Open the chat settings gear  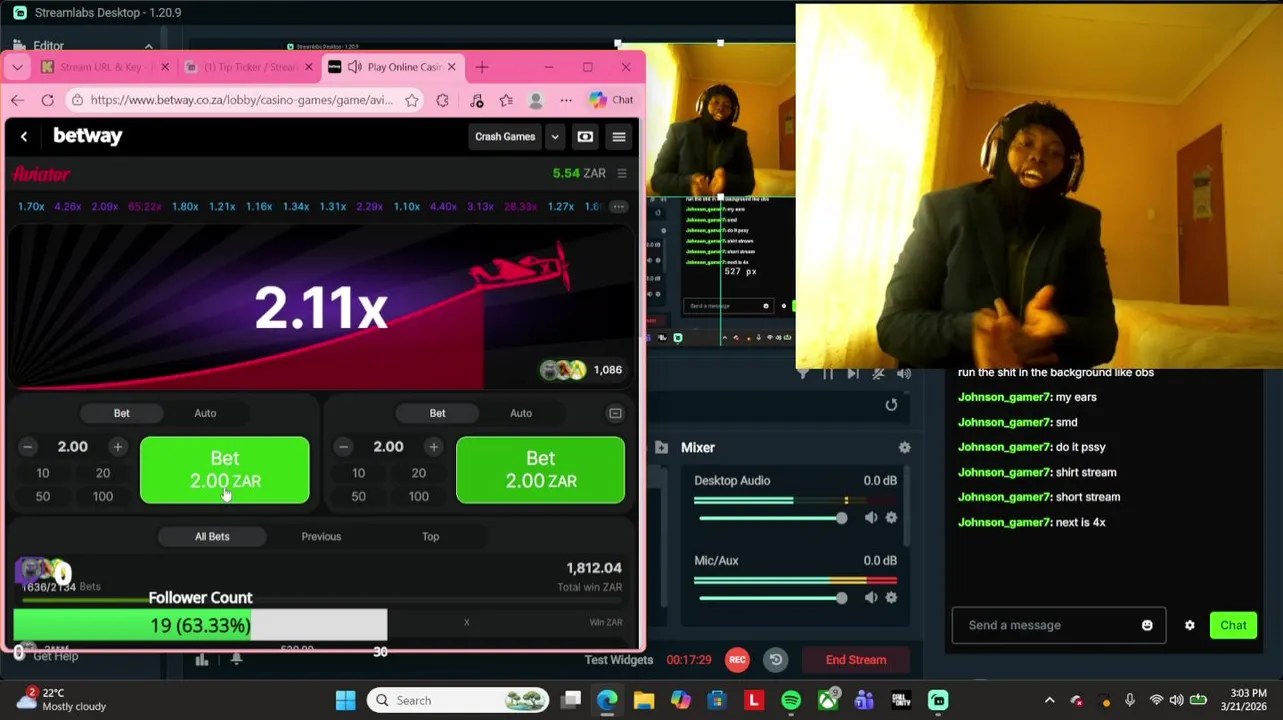point(1190,625)
